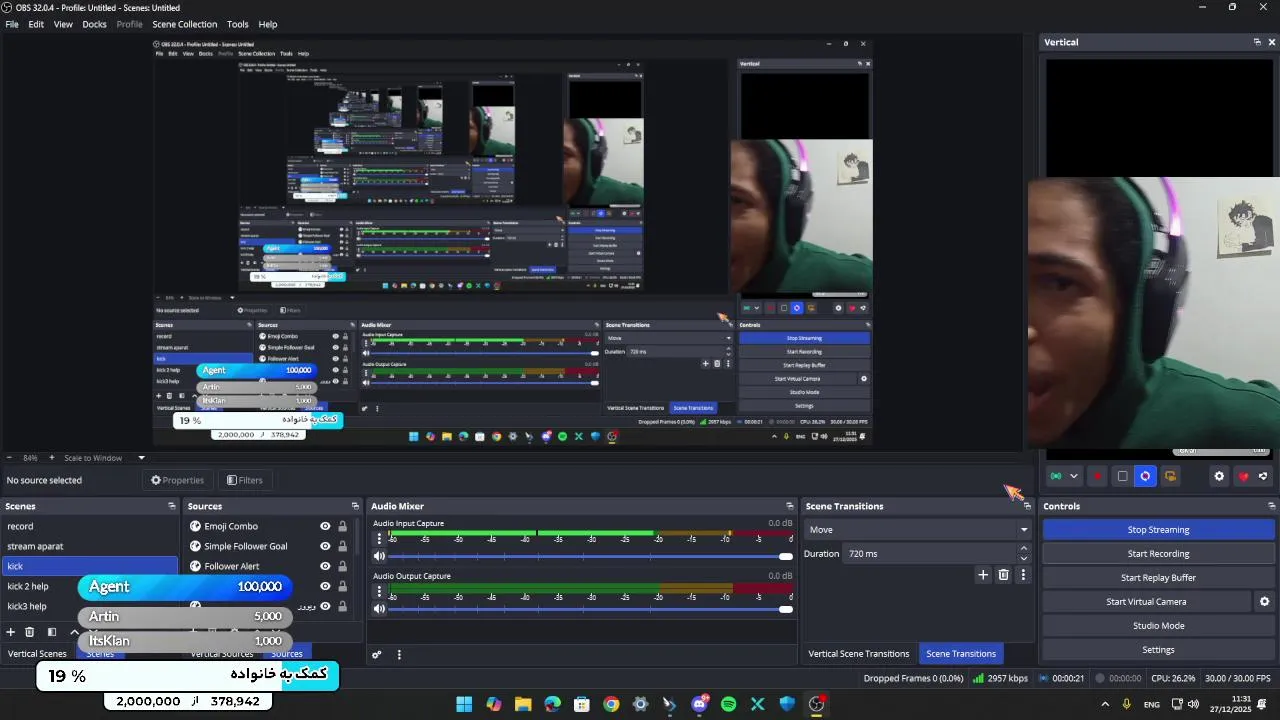Lock the Follower Alert source
The height and width of the screenshot is (720, 1280).
[342, 566]
